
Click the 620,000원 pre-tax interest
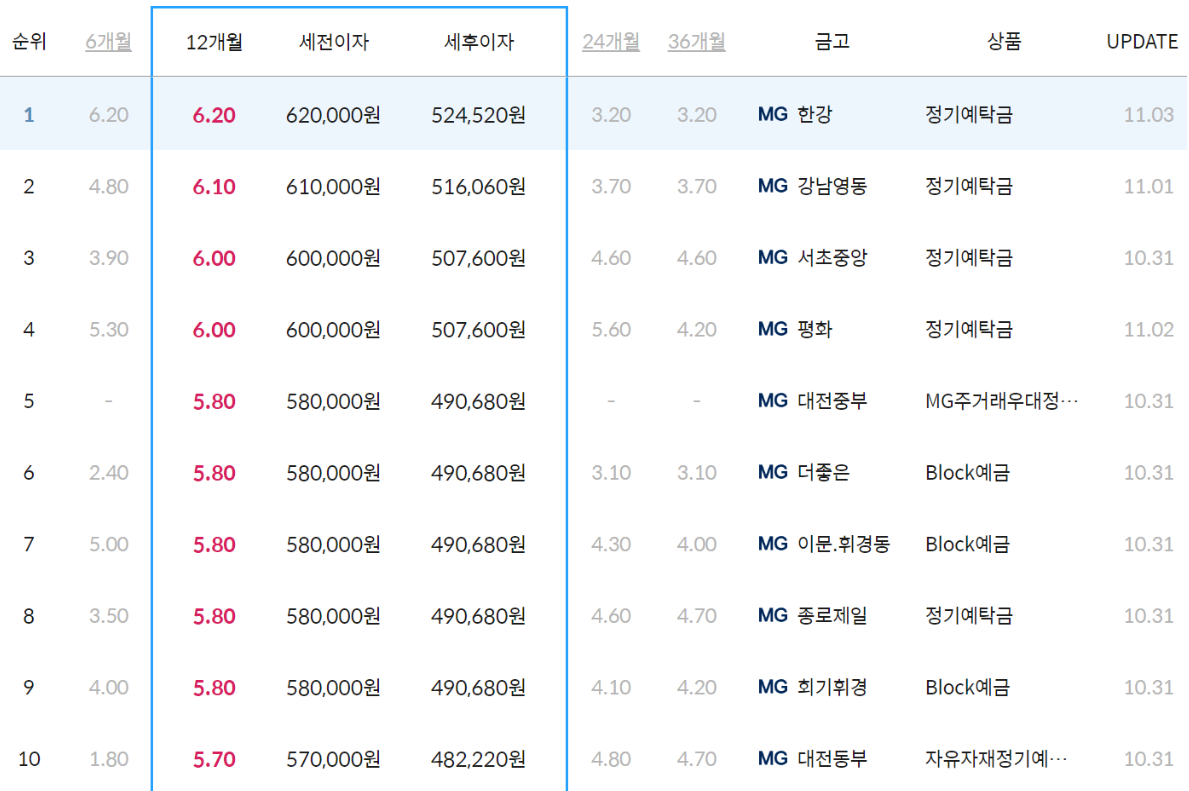pos(333,115)
